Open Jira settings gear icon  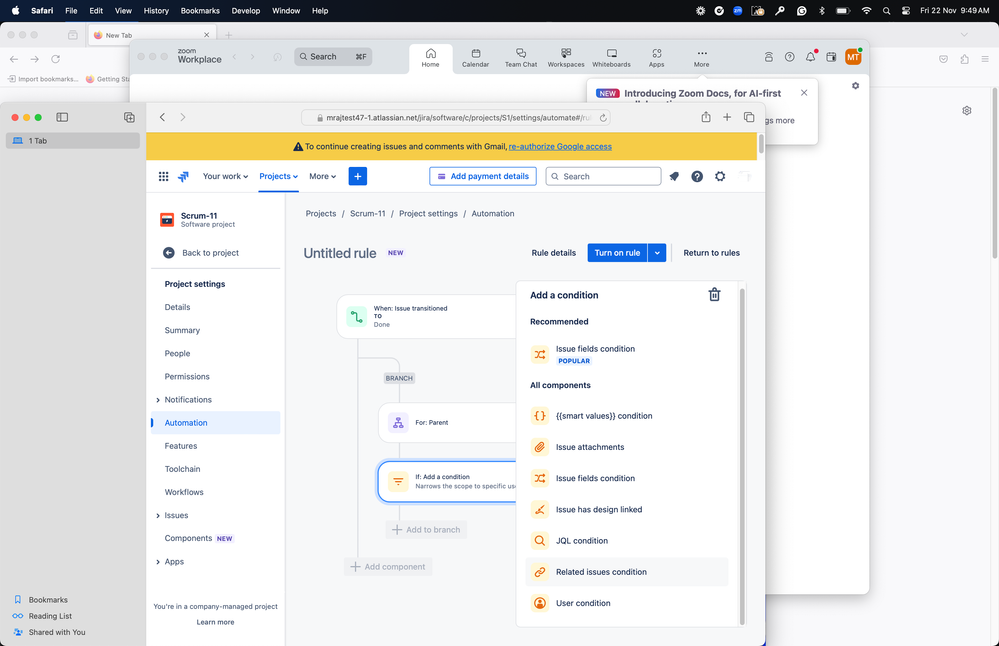[720, 176]
